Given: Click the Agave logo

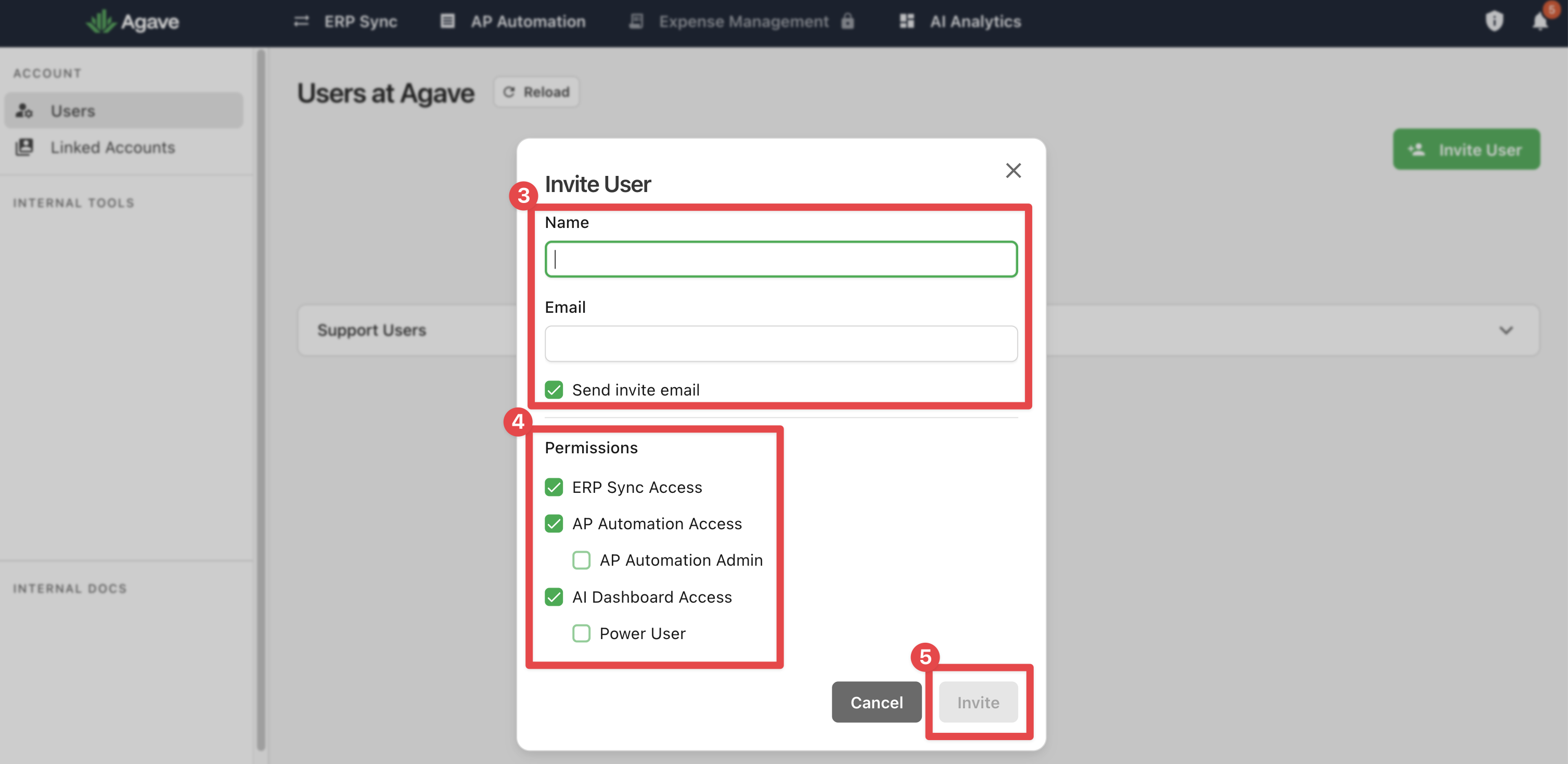Looking at the screenshot, I should (132, 22).
